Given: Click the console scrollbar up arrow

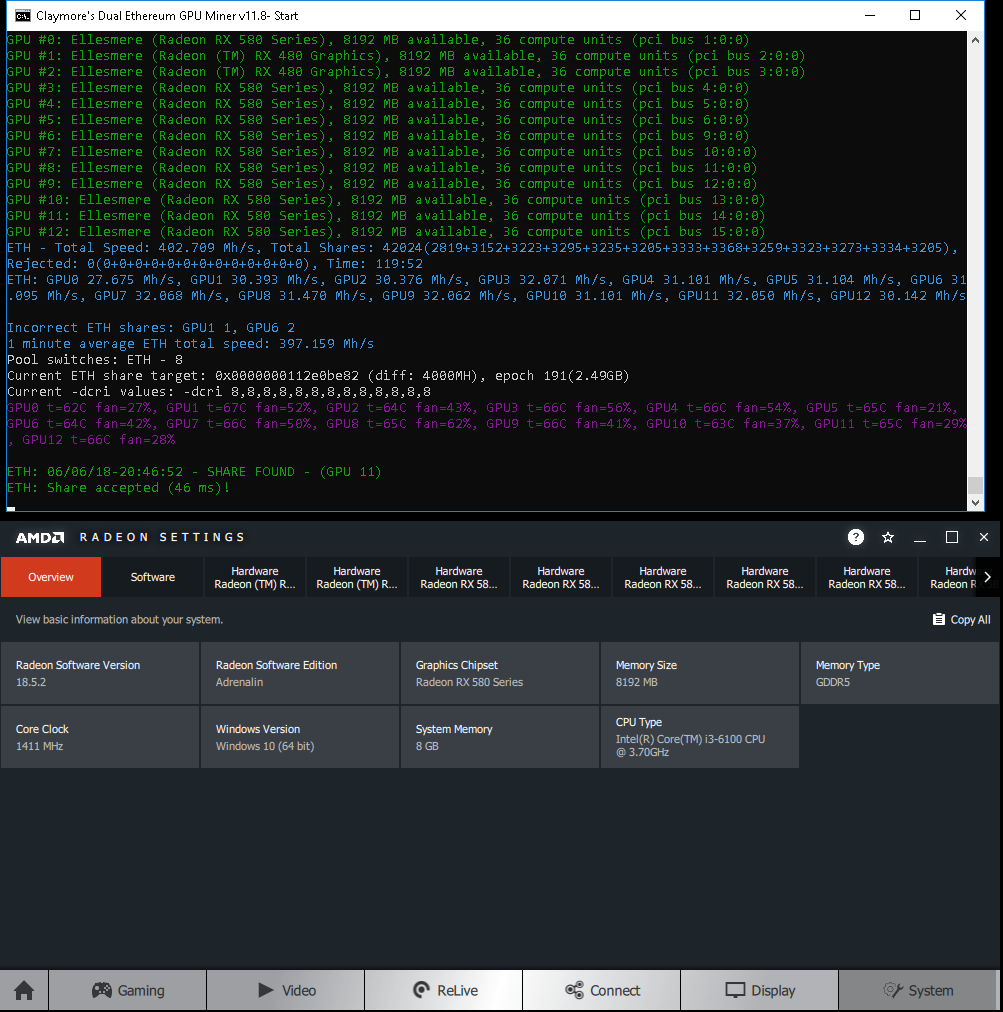Looking at the screenshot, I should click(975, 40).
